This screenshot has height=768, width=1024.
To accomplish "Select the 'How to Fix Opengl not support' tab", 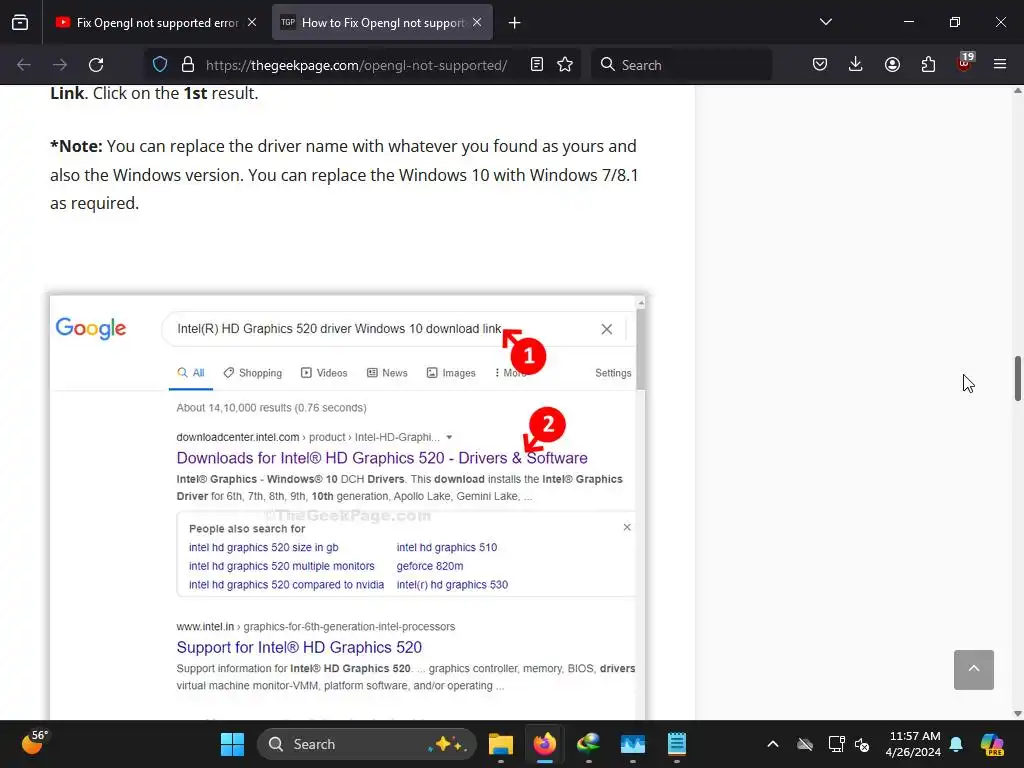I will tap(382, 23).
